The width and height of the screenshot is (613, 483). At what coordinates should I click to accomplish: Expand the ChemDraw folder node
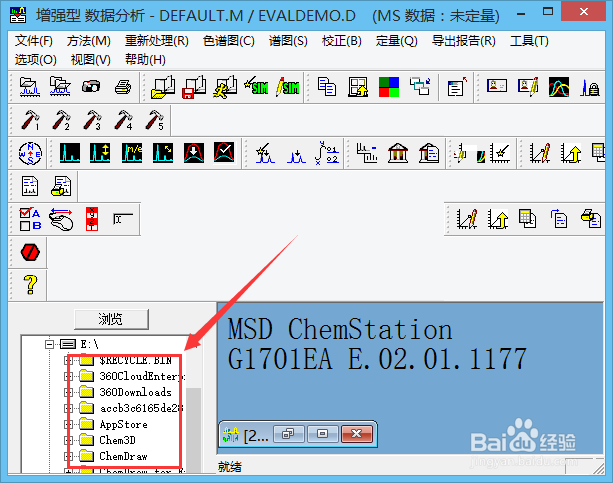coord(68,456)
